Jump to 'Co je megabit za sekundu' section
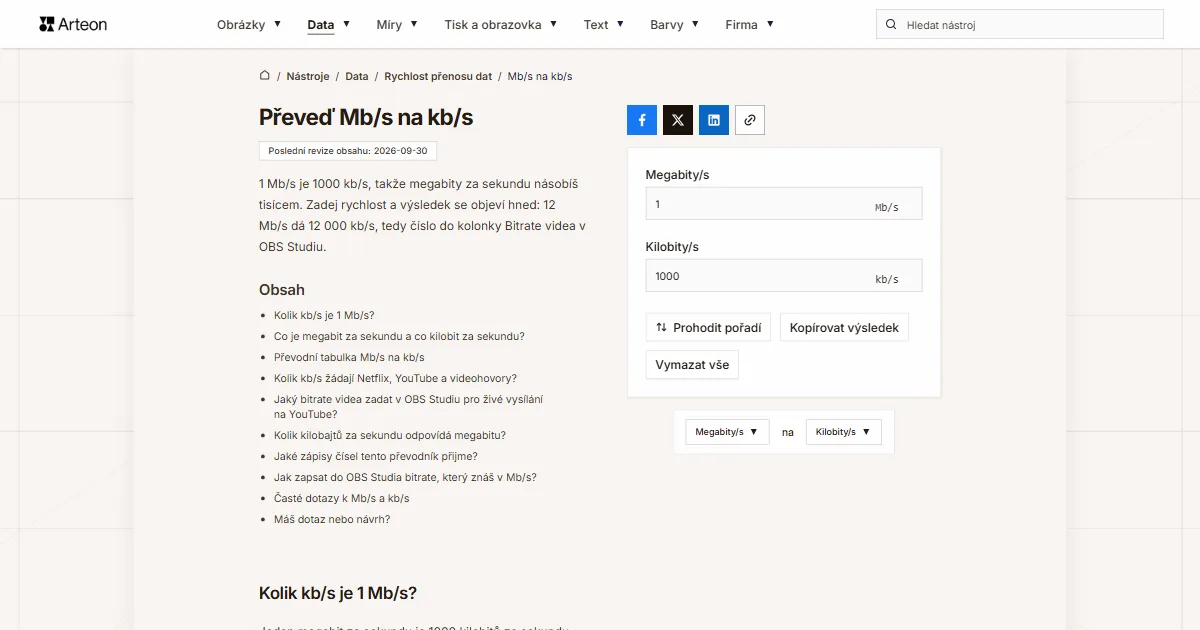This screenshot has width=1200, height=630. [399, 336]
